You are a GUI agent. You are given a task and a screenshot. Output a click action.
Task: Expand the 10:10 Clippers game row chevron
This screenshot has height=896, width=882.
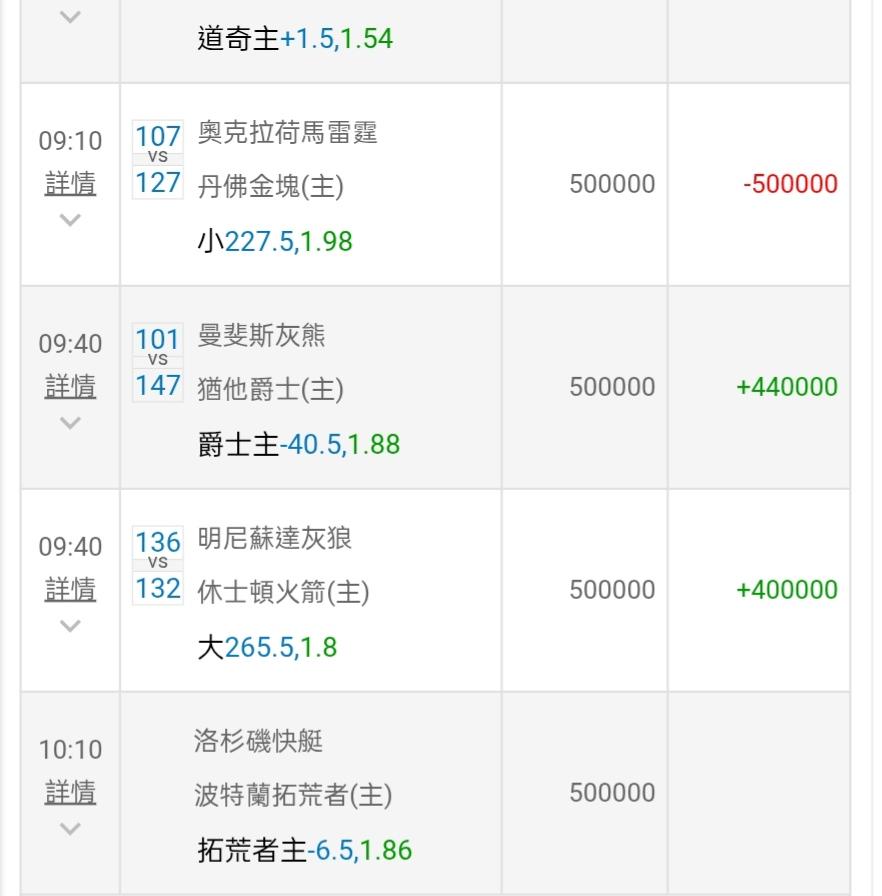coord(70,829)
